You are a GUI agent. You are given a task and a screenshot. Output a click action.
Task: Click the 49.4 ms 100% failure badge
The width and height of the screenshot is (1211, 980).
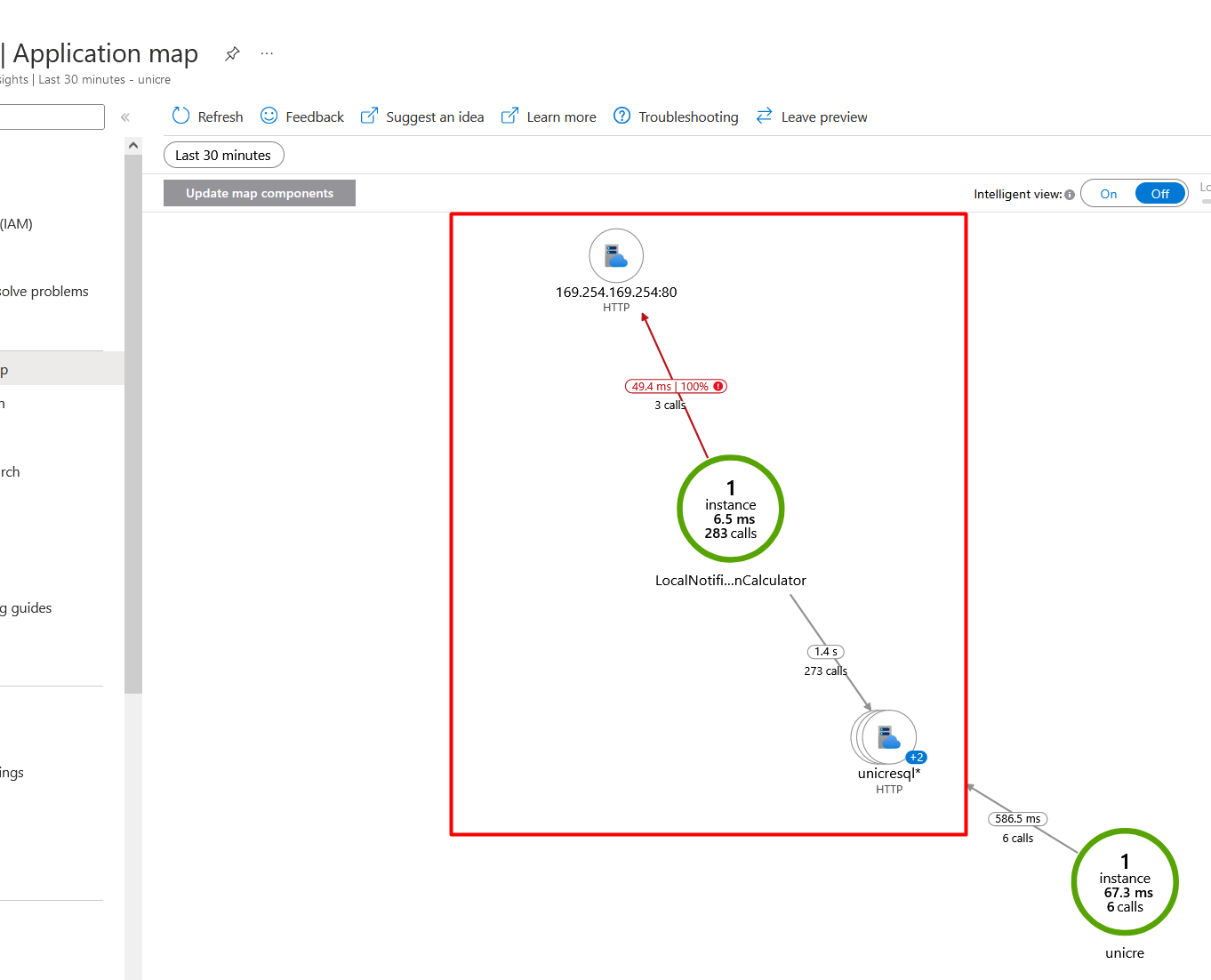click(x=676, y=386)
